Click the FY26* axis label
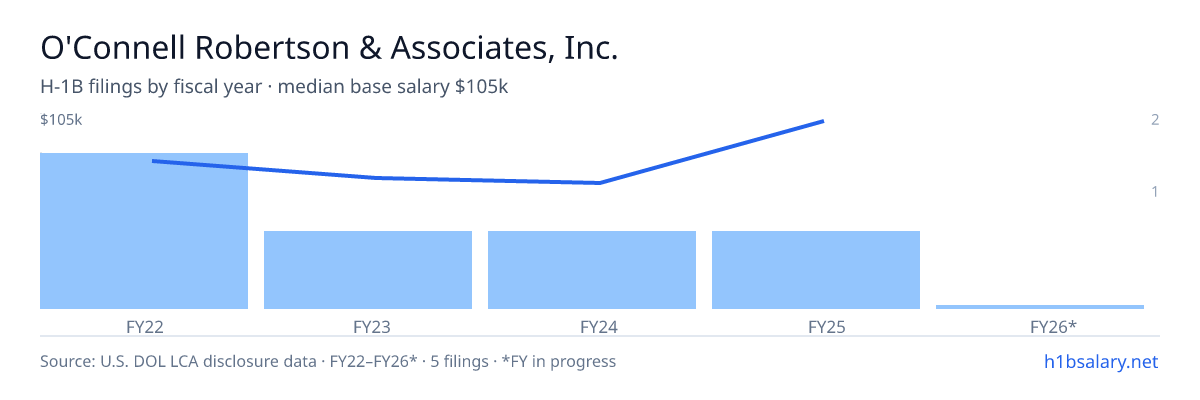The image size is (1200, 400). 1053,327
